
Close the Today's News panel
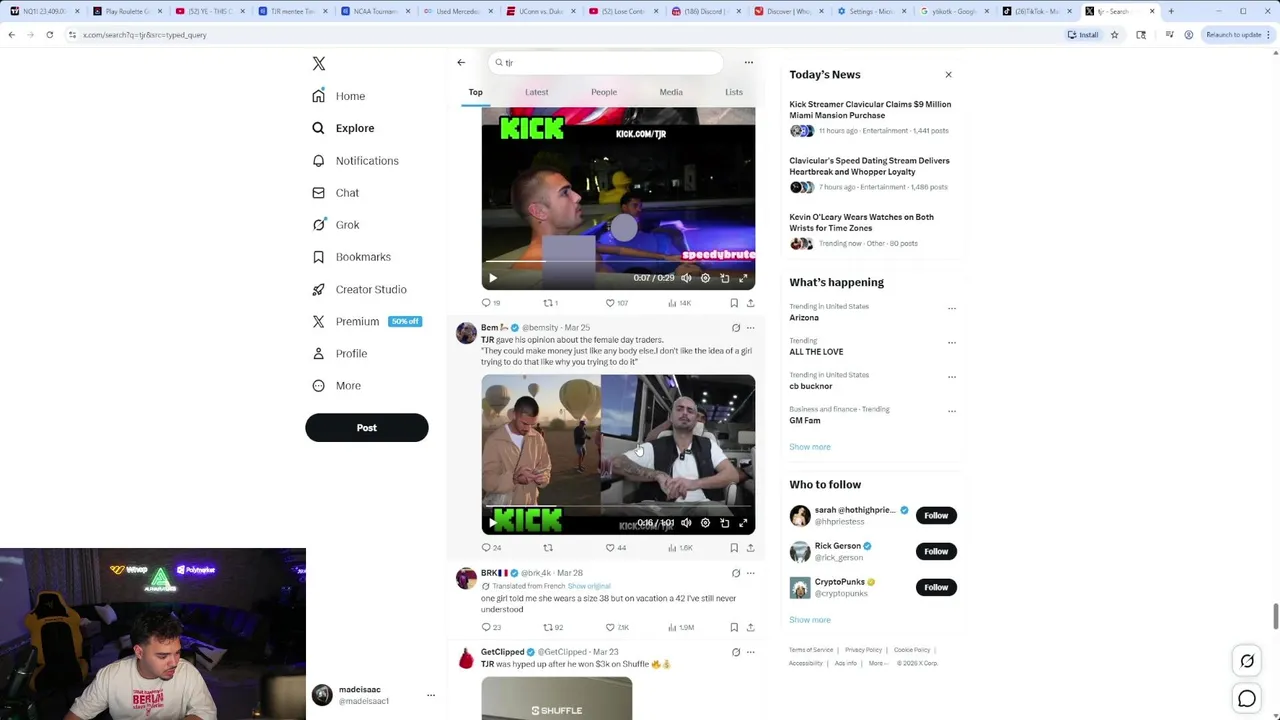click(948, 75)
